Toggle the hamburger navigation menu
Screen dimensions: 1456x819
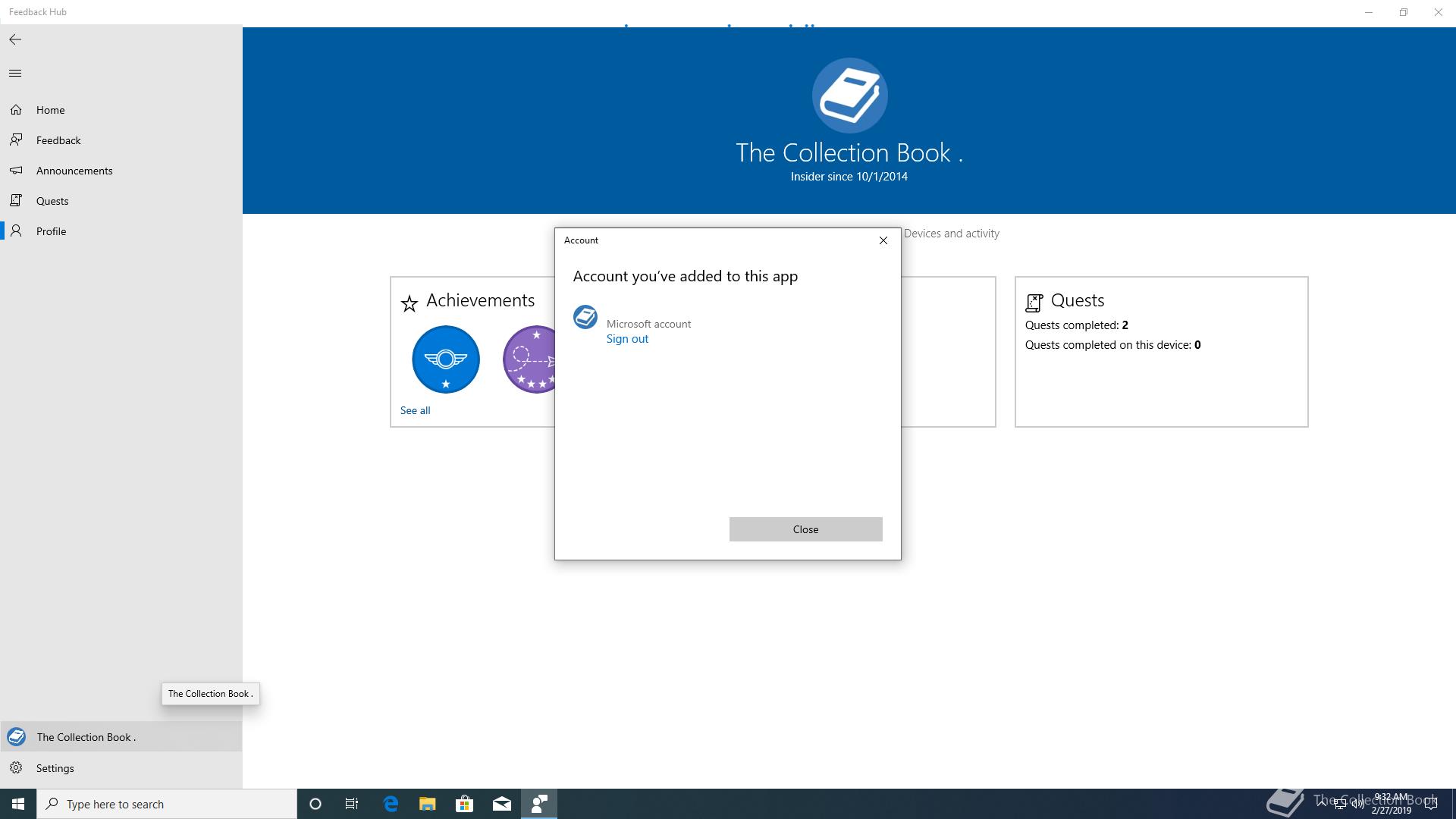(15, 74)
